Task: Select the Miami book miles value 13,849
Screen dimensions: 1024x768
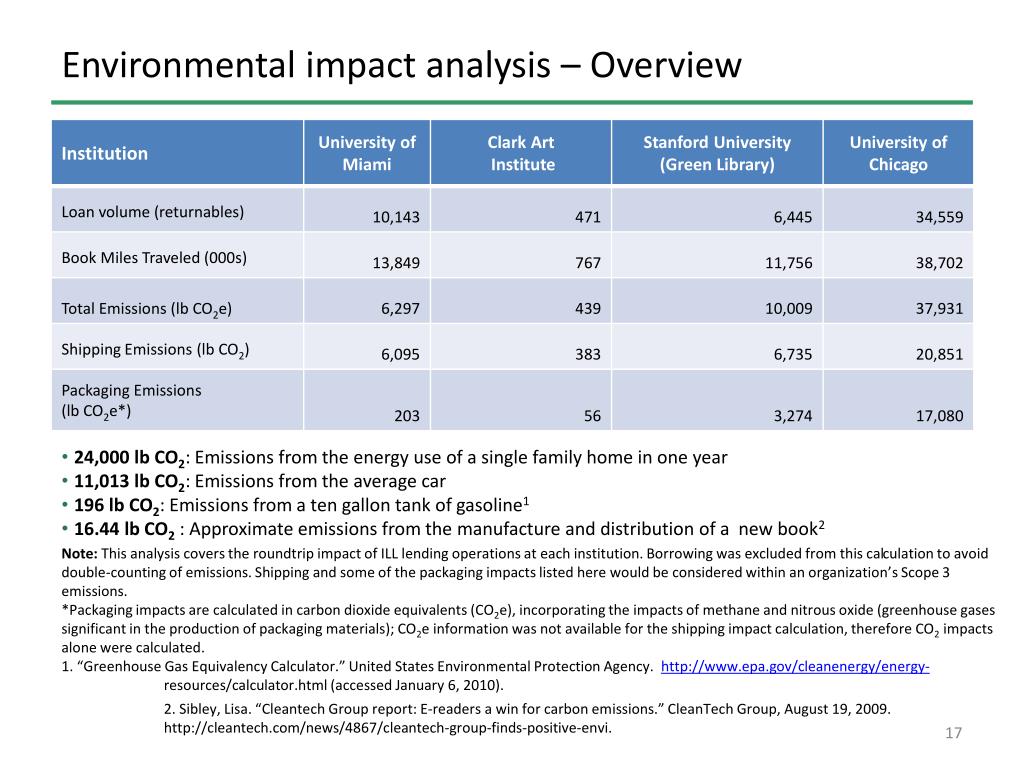Action: tap(396, 263)
